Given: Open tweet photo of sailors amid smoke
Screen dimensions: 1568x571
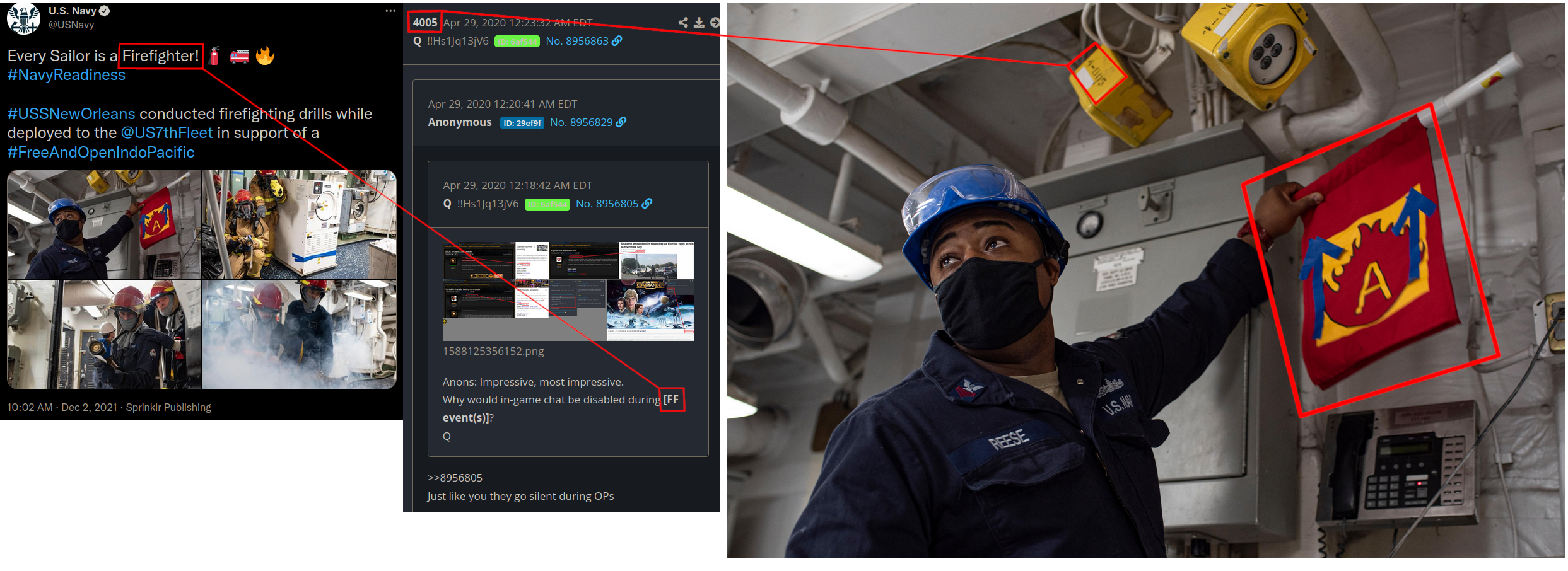Looking at the screenshot, I should [300, 335].
